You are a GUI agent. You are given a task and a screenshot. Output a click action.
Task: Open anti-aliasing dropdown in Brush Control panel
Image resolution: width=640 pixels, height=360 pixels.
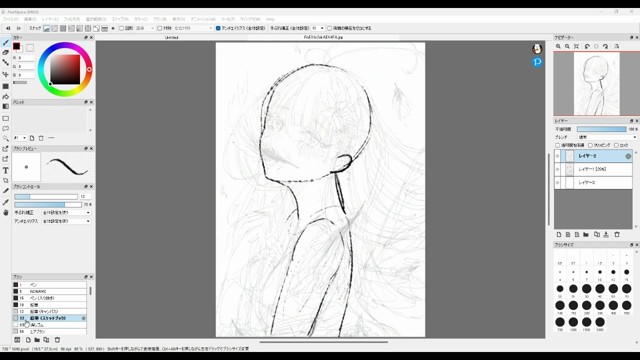click(66, 221)
